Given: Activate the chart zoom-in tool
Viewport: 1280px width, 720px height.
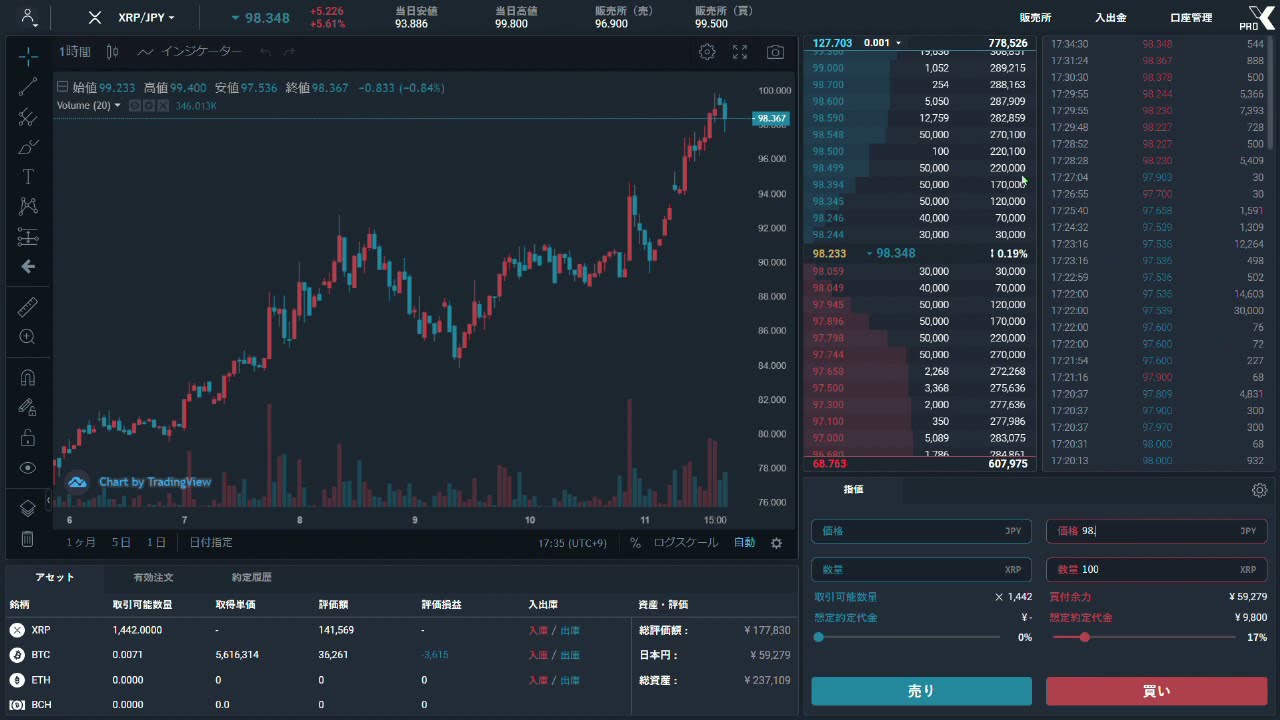Looking at the screenshot, I should point(28,337).
